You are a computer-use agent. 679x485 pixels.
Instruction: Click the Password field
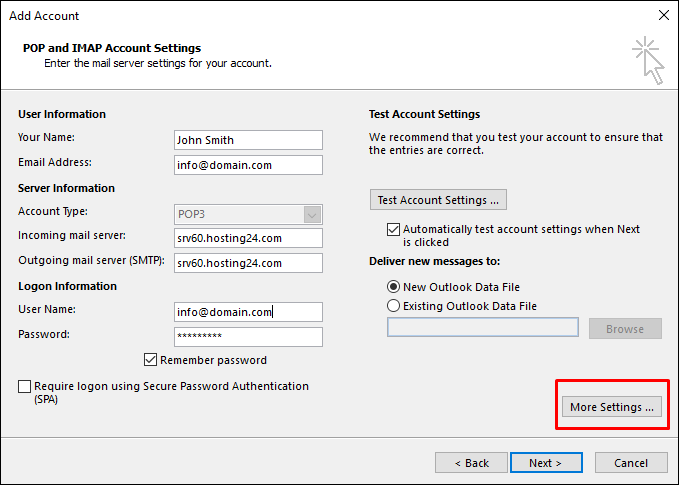click(247, 337)
